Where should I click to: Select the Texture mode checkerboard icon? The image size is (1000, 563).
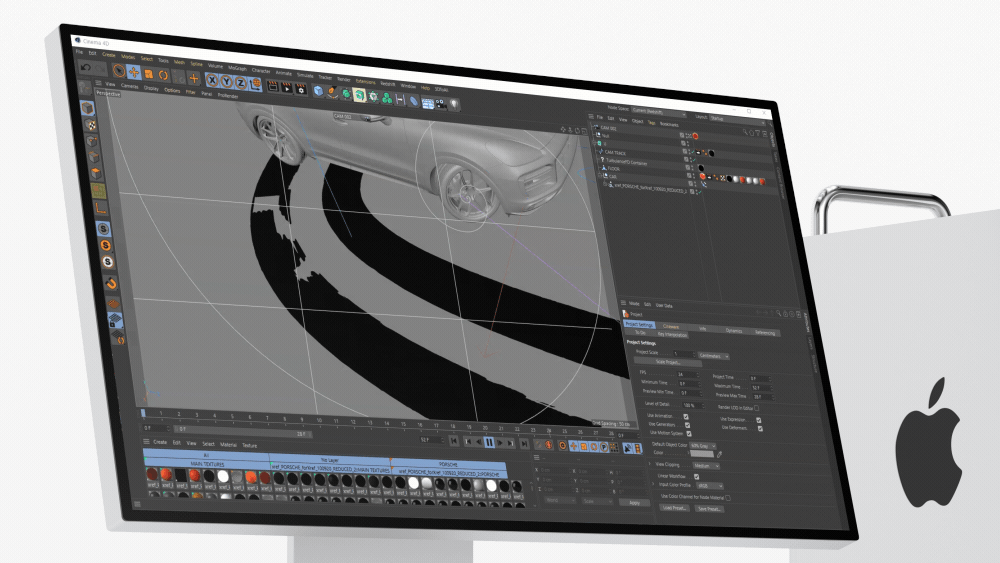pyautogui.click(x=90, y=125)
